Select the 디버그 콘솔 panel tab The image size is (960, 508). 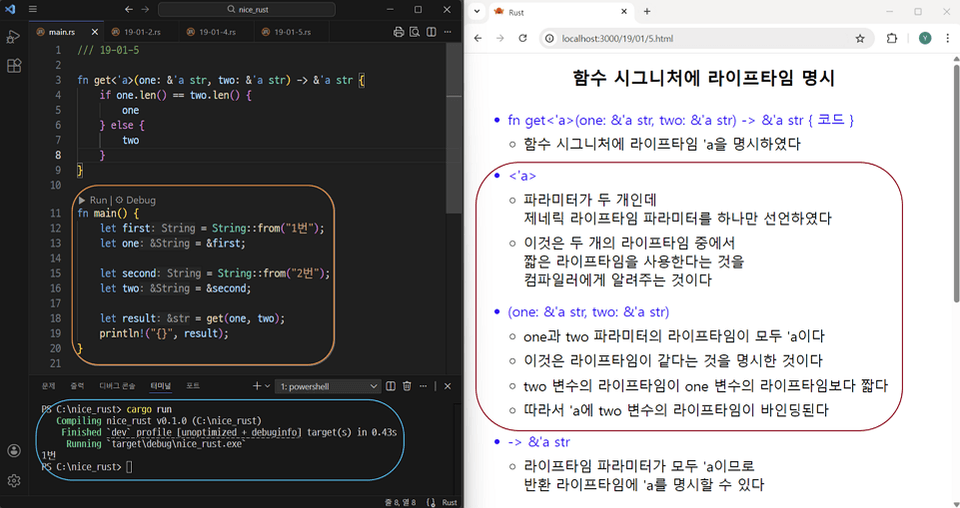(117, 386)
